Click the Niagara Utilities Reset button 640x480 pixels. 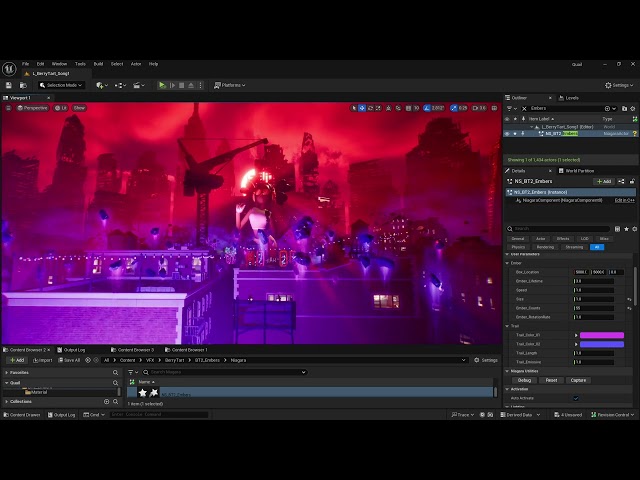[551, 380]
